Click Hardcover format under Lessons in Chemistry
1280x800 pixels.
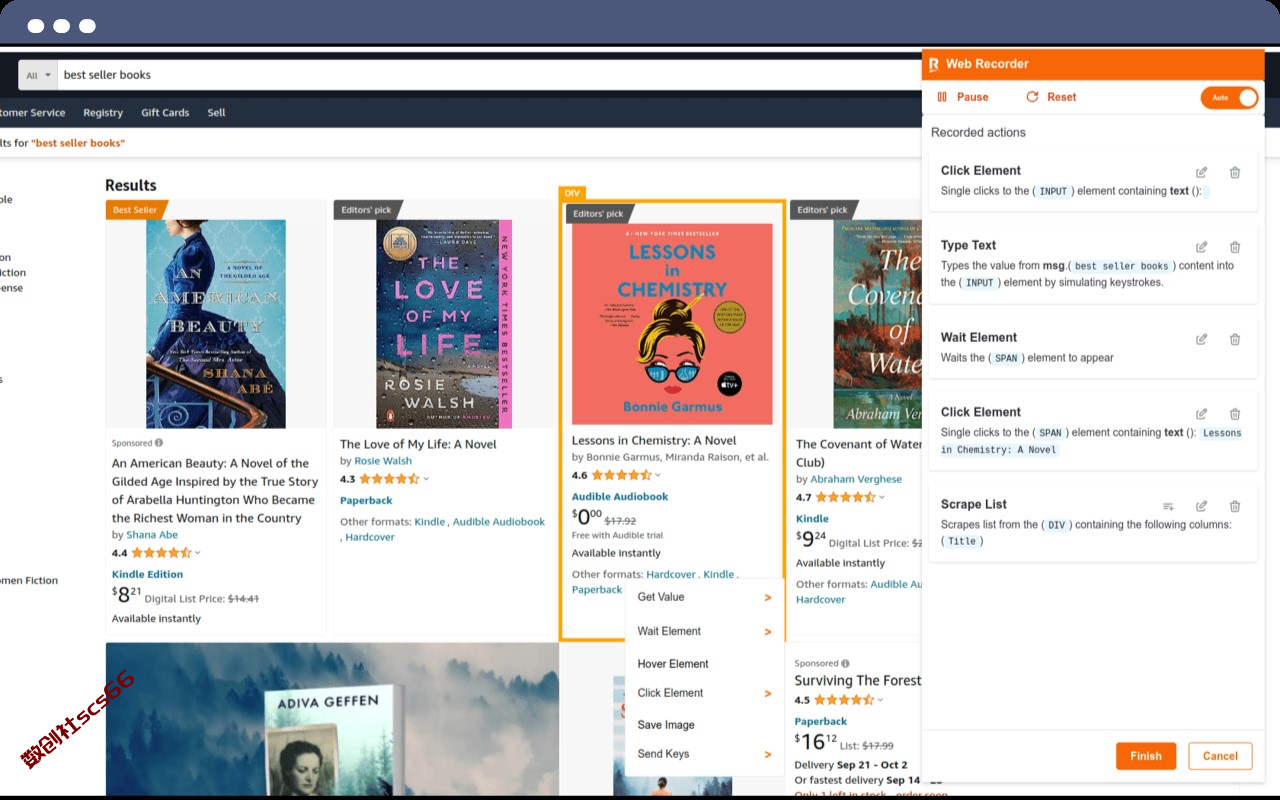coord(671,574)
